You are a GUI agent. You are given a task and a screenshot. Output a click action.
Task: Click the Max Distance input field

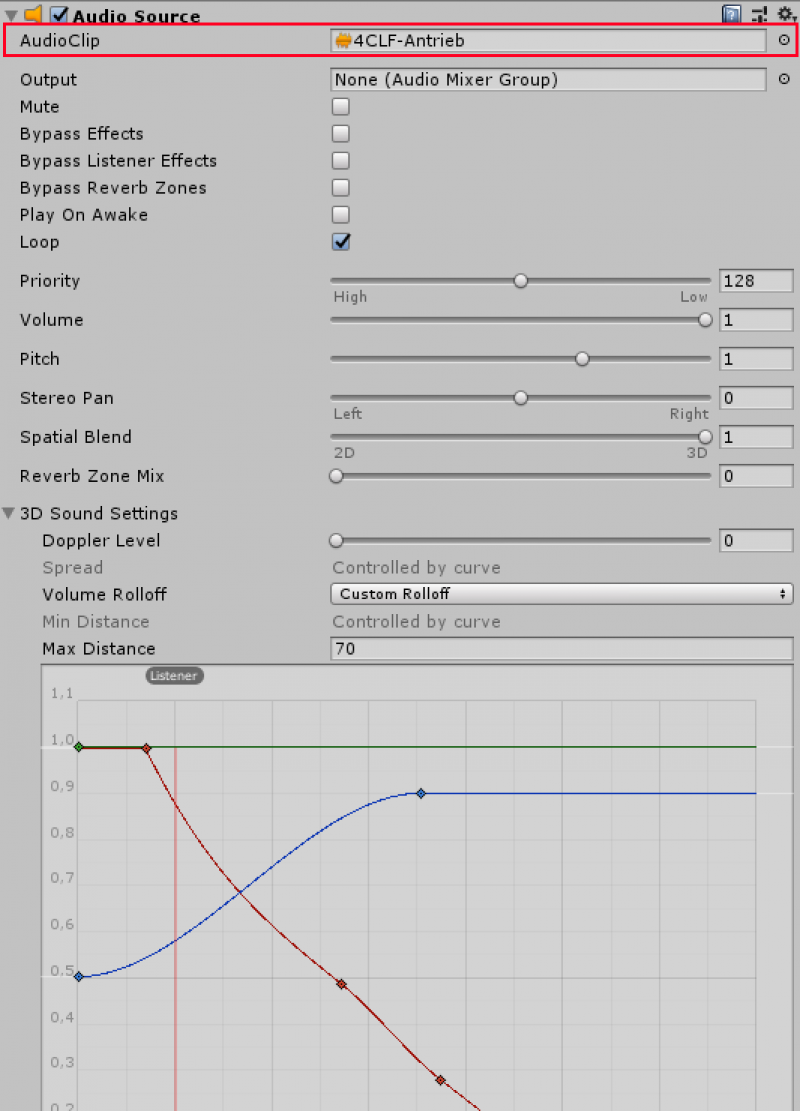coord(561,649)
